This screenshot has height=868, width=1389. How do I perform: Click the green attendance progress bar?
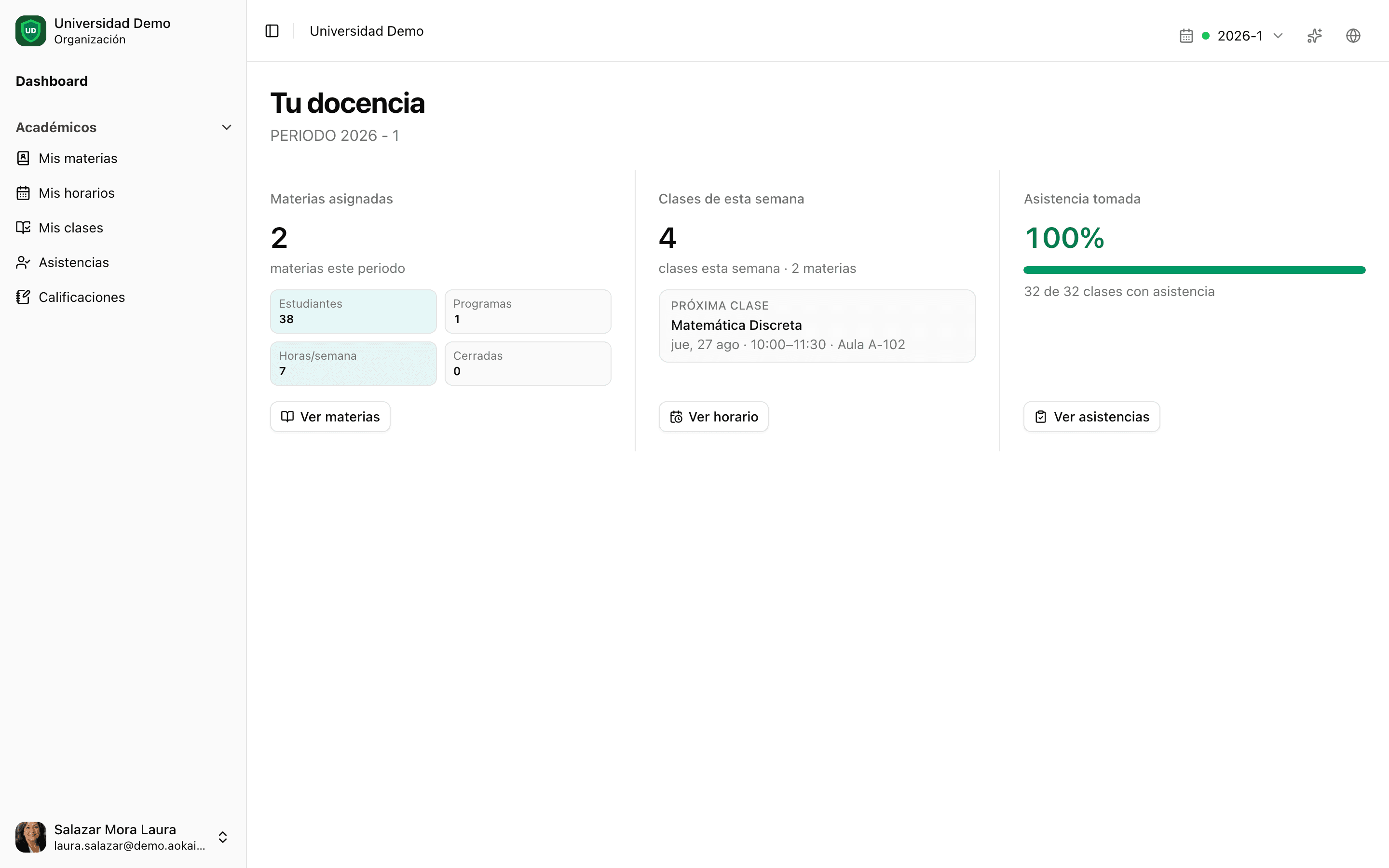coord(1195,270)
